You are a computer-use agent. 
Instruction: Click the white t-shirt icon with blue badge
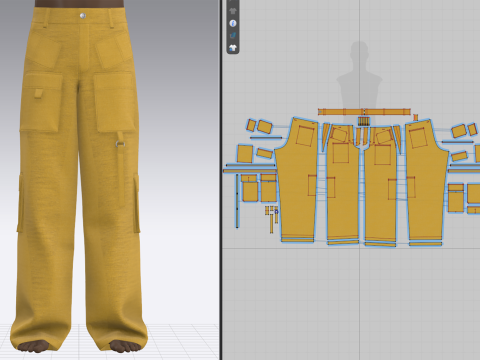point(233,48)
